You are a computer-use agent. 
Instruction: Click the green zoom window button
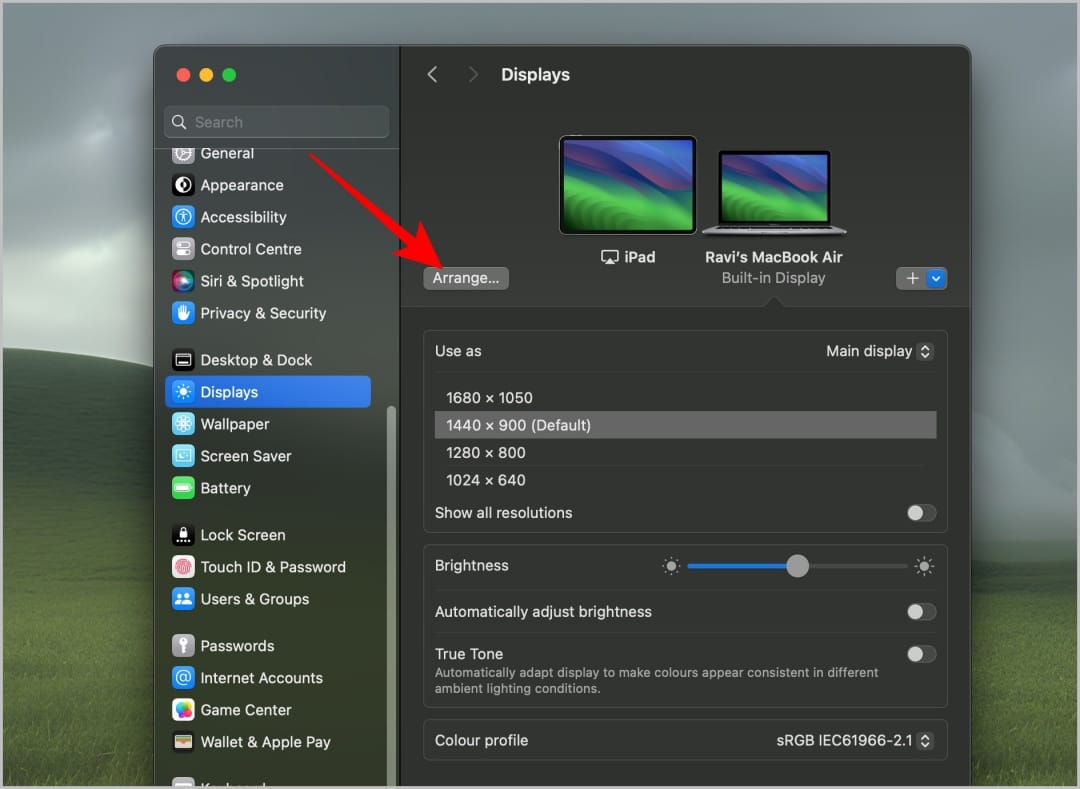tap(229, 74)
